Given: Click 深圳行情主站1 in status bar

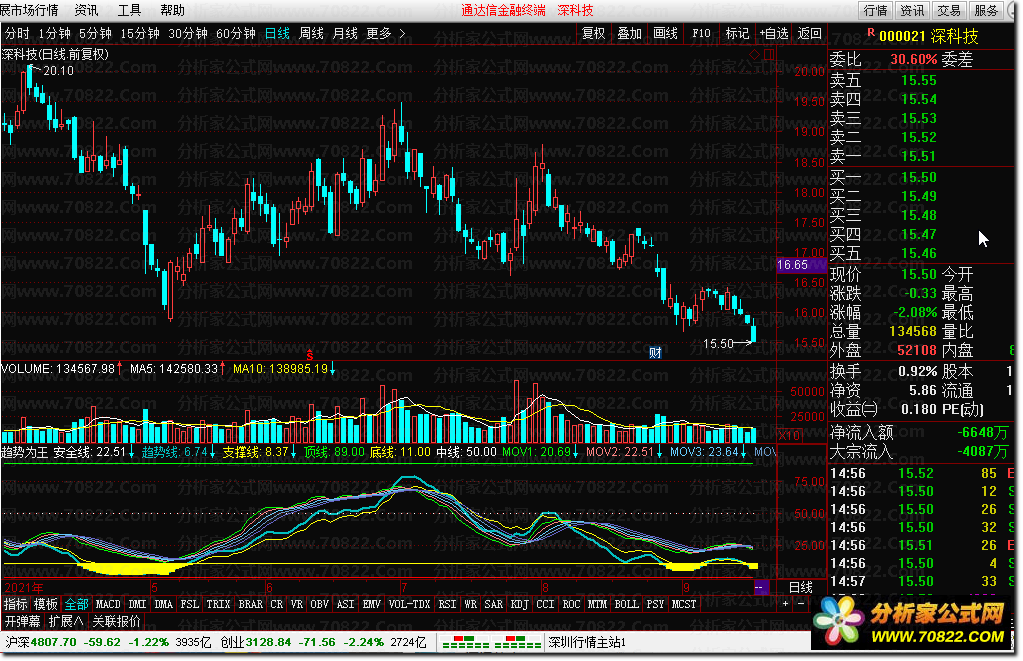Looking at the screenshot, I should pos(587,642).
